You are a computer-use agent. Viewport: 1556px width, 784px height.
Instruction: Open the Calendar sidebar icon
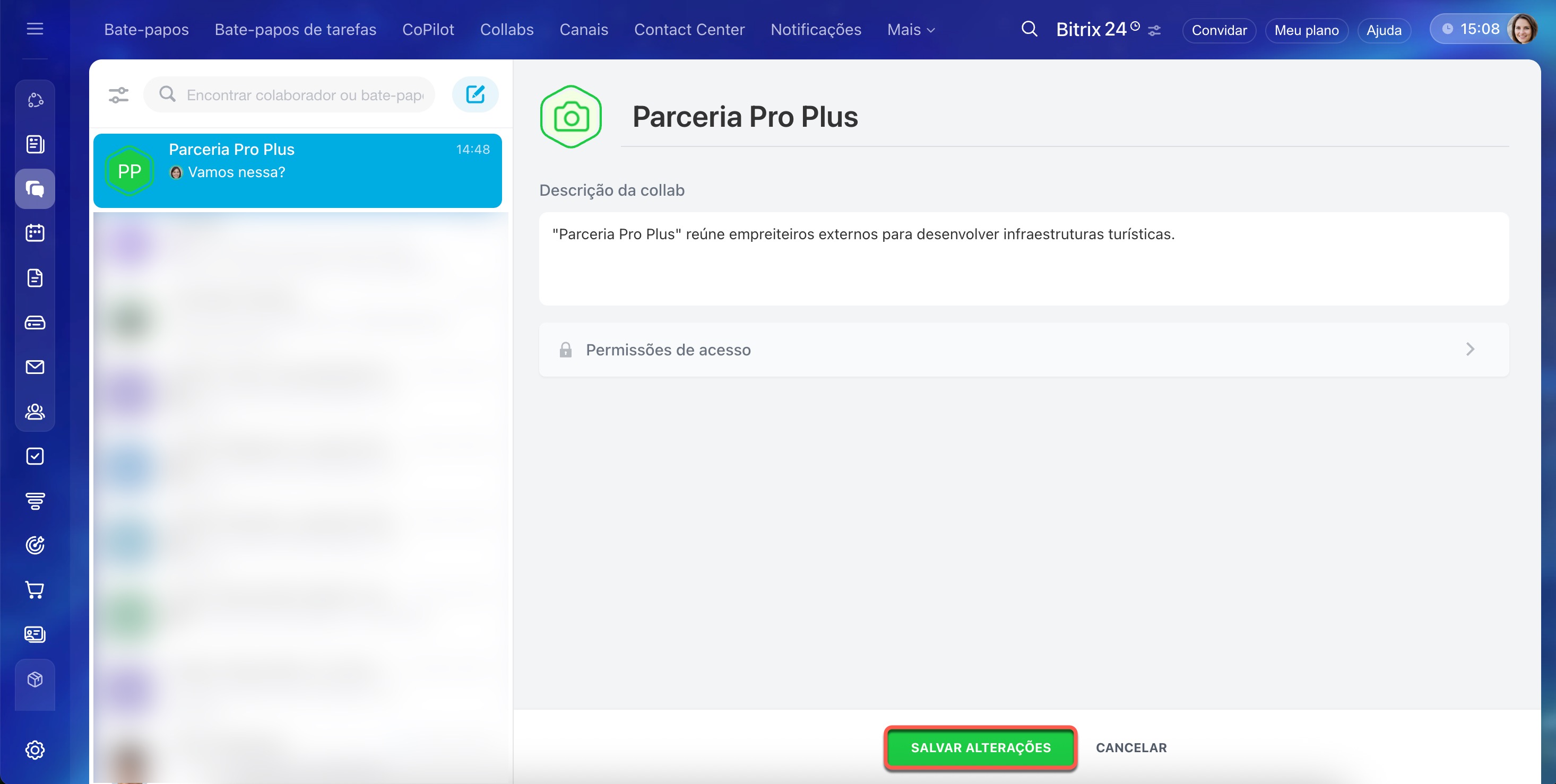tap(35, 233)
